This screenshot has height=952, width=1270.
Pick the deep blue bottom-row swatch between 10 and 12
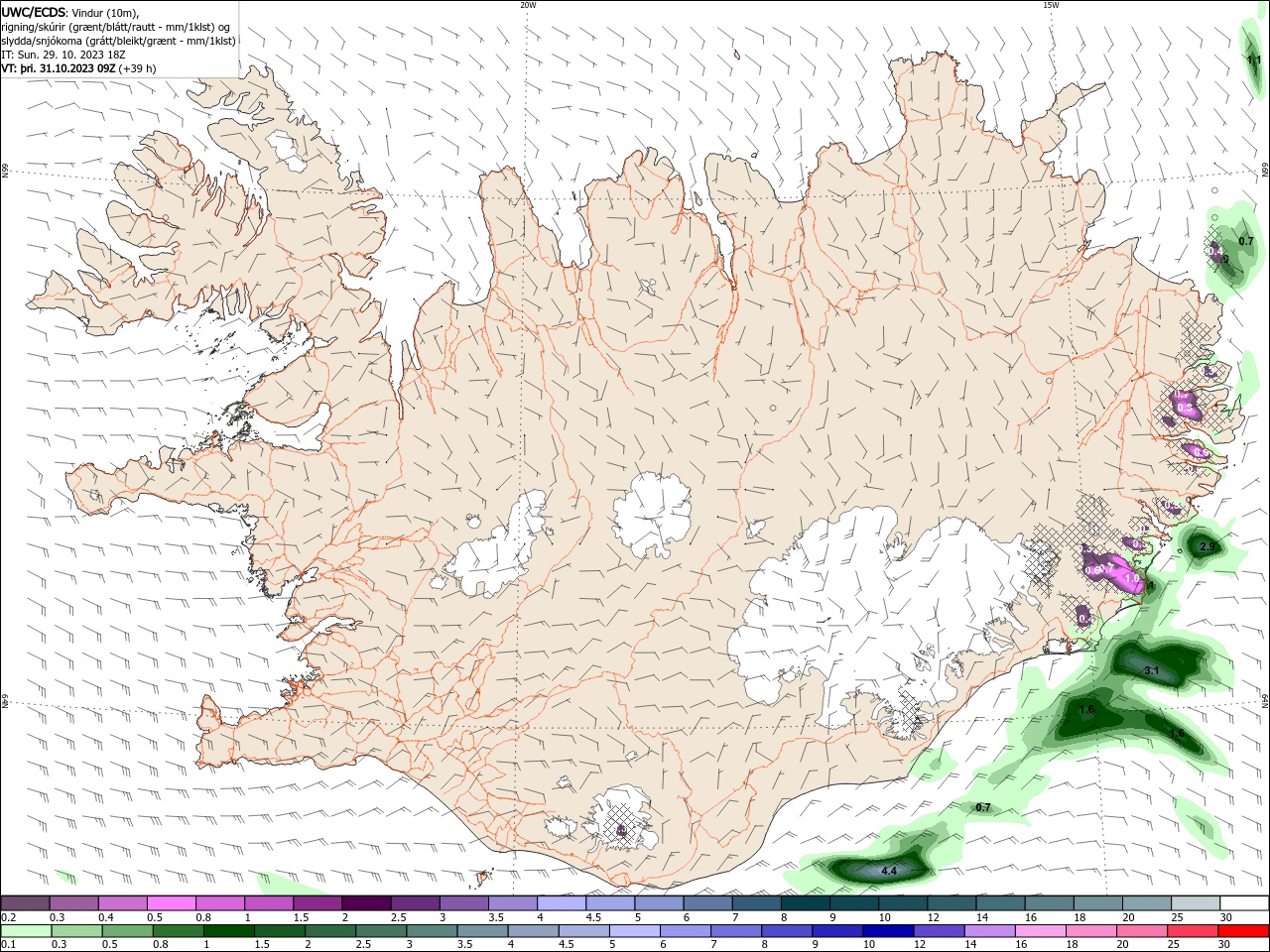[888, 931]
